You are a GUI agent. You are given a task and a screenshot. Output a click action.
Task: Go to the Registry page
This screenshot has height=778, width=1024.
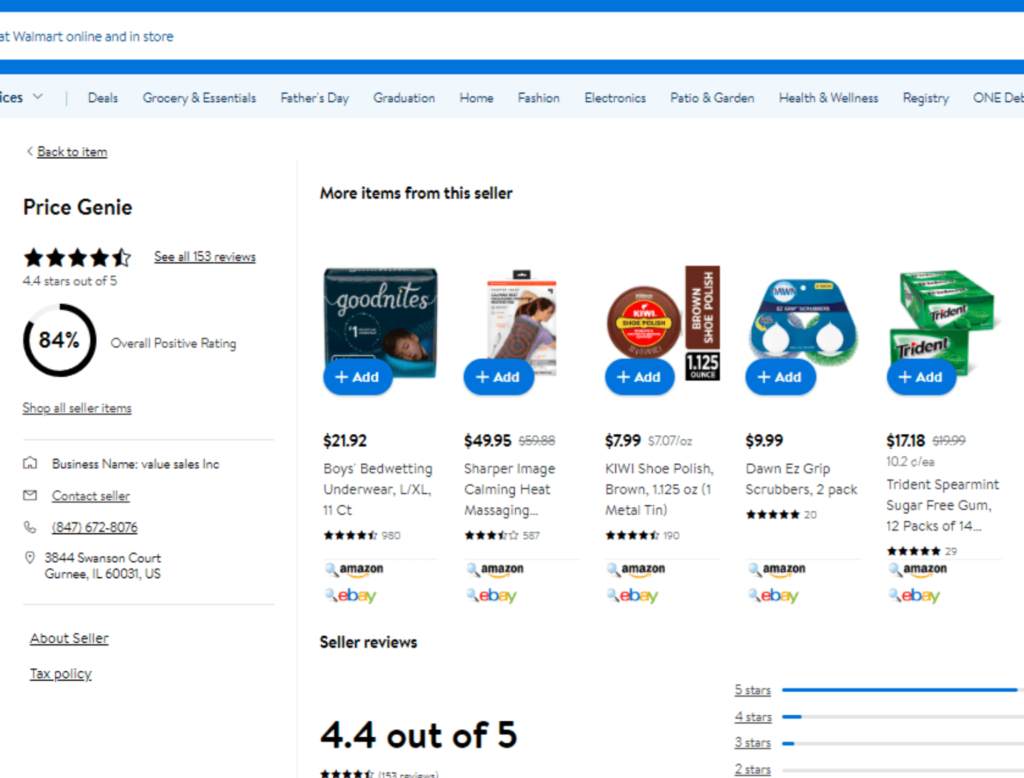click(x=926, y=98)
